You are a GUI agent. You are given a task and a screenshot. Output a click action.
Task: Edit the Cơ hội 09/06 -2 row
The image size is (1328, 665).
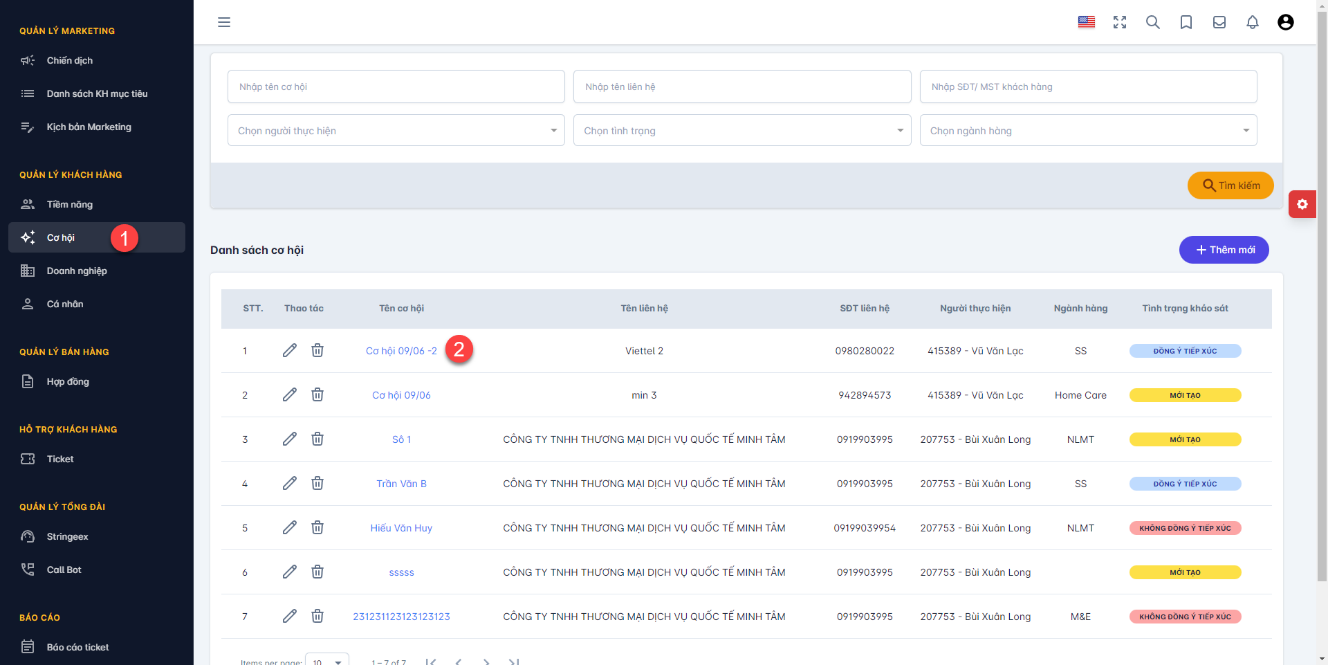[290, 350]
